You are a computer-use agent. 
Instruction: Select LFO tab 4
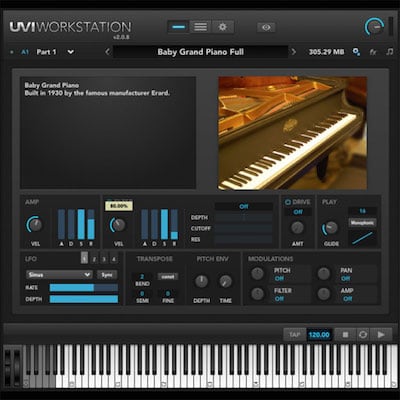(x=114, y=258)
